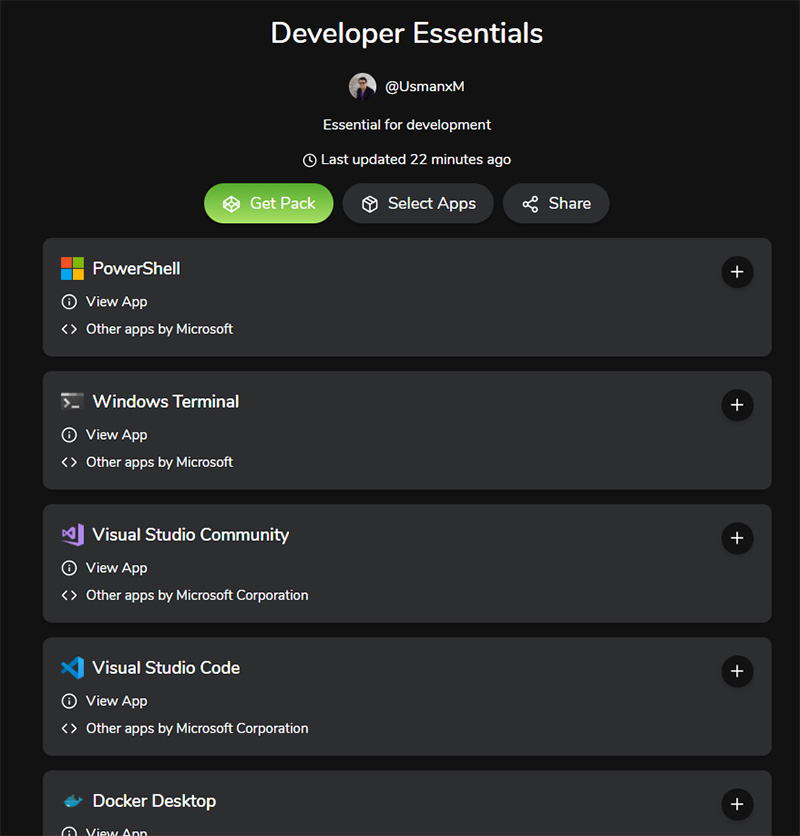Add Docker Desktop with plus button
Viewport: 800px width, 836px height.
(x=737, y=804)
